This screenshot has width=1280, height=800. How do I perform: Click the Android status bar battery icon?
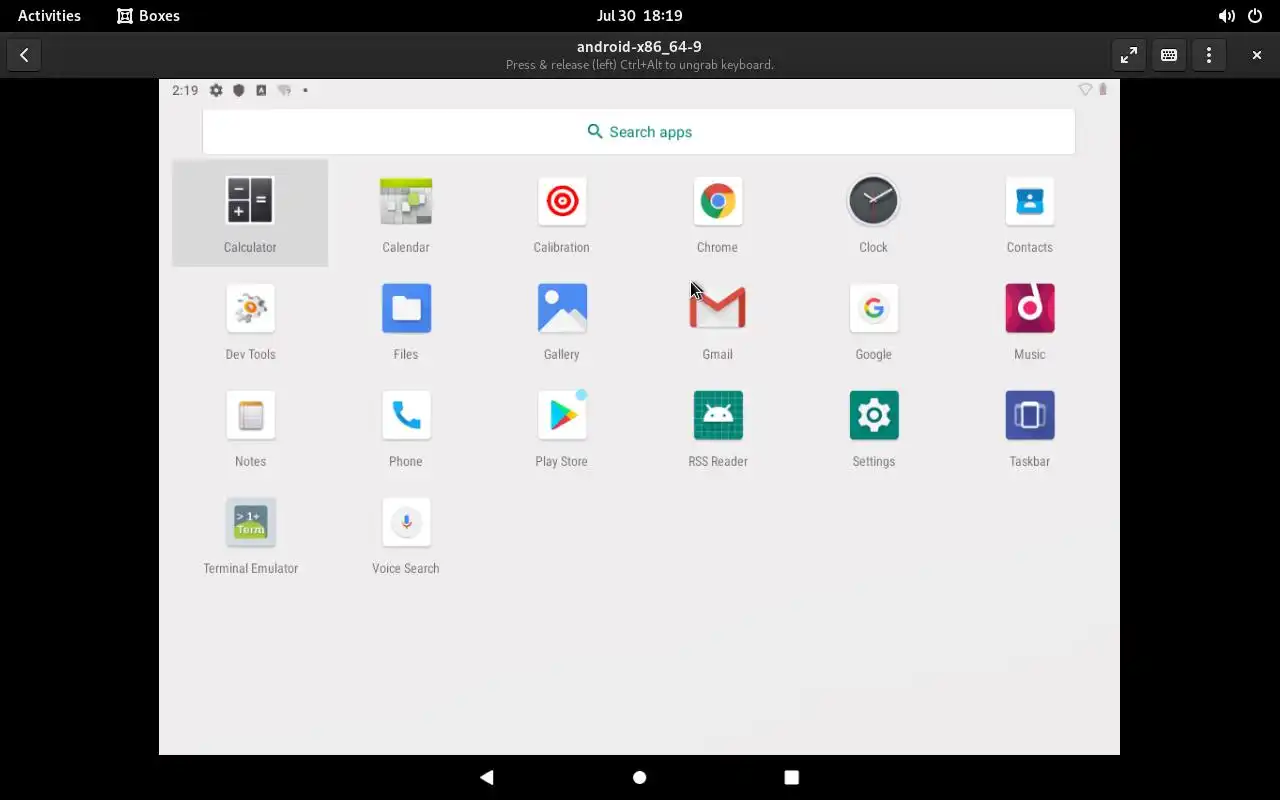1103,90
